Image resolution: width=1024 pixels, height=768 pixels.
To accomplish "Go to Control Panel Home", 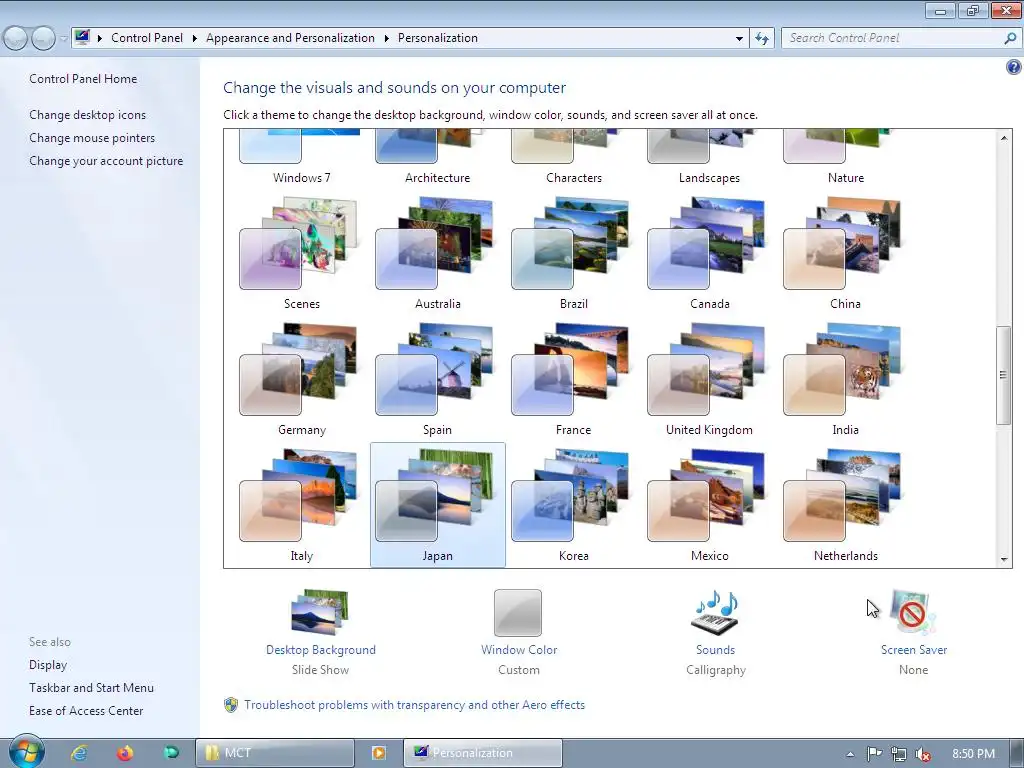I will click(x=83, y=79).
